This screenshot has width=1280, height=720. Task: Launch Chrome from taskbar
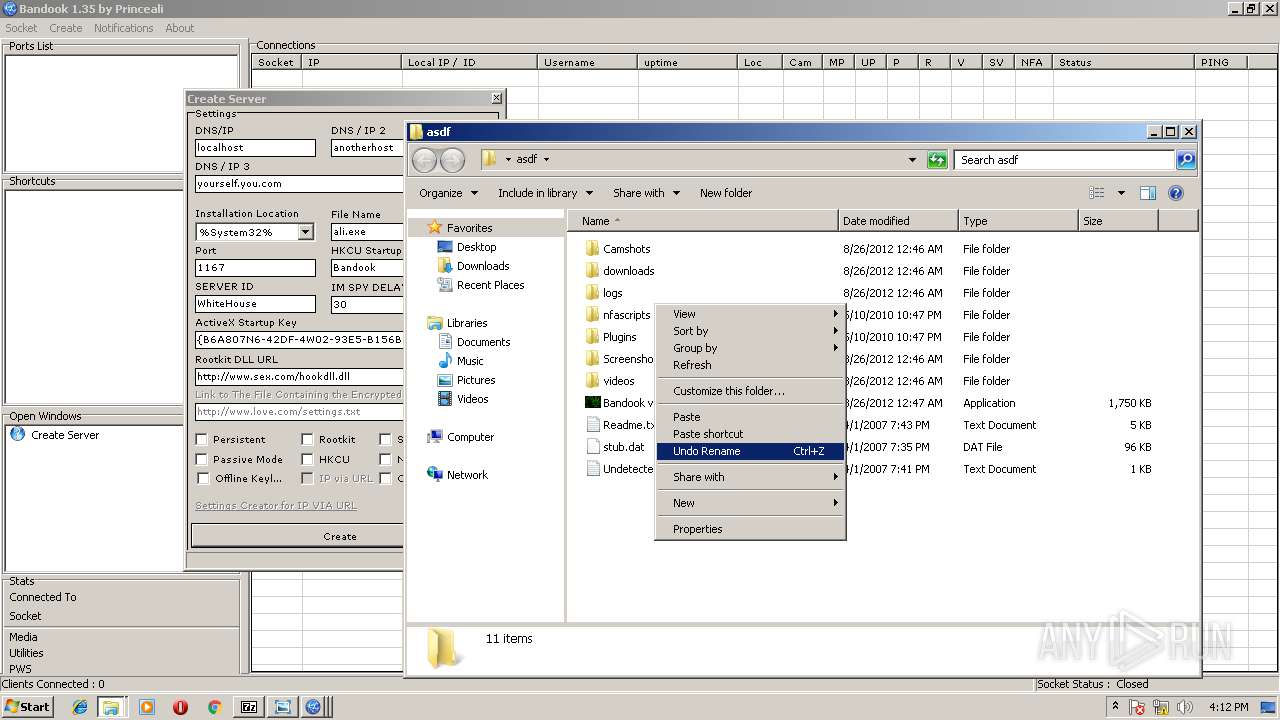214,707
